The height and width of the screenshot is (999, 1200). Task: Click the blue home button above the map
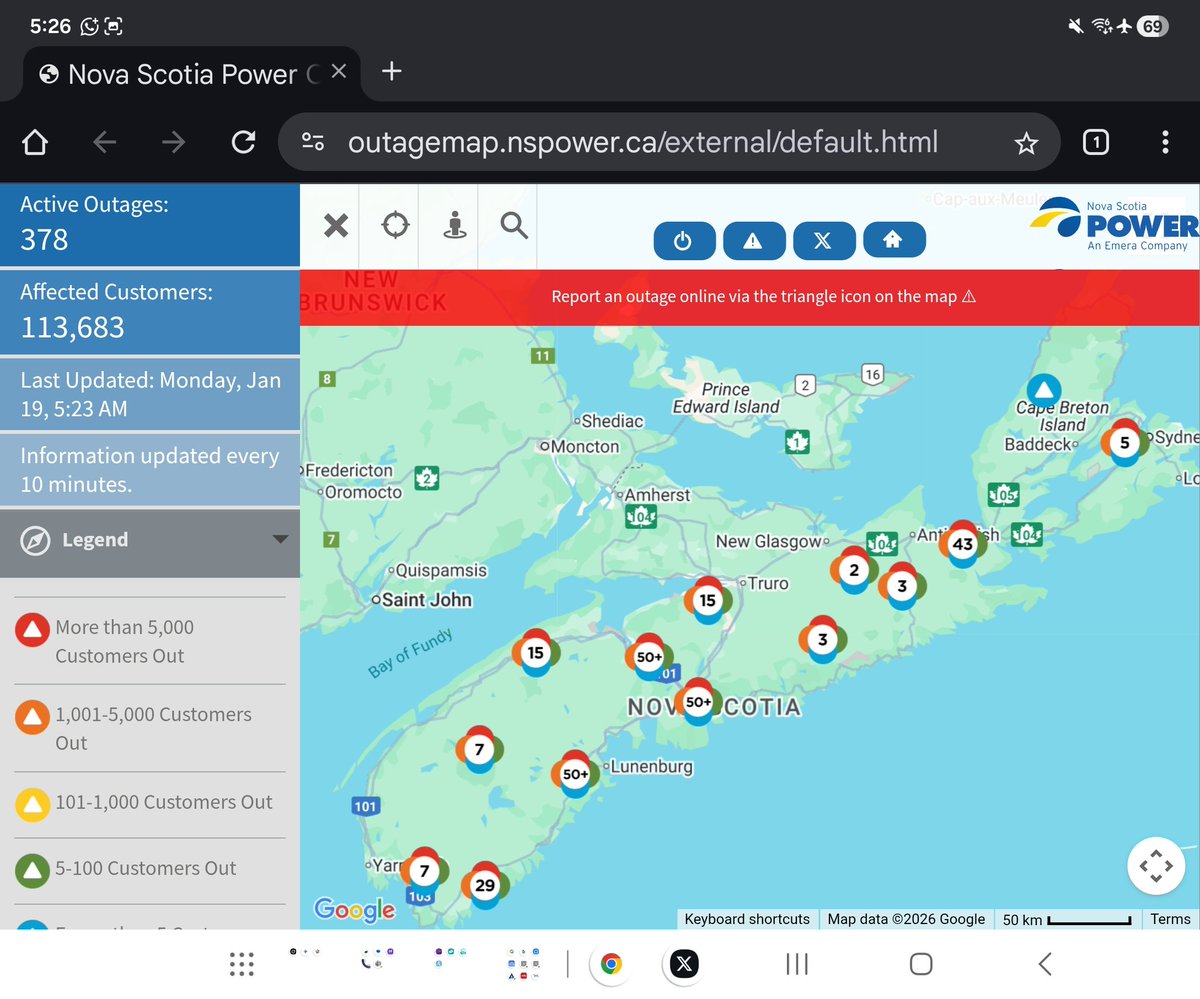[894, 240]
